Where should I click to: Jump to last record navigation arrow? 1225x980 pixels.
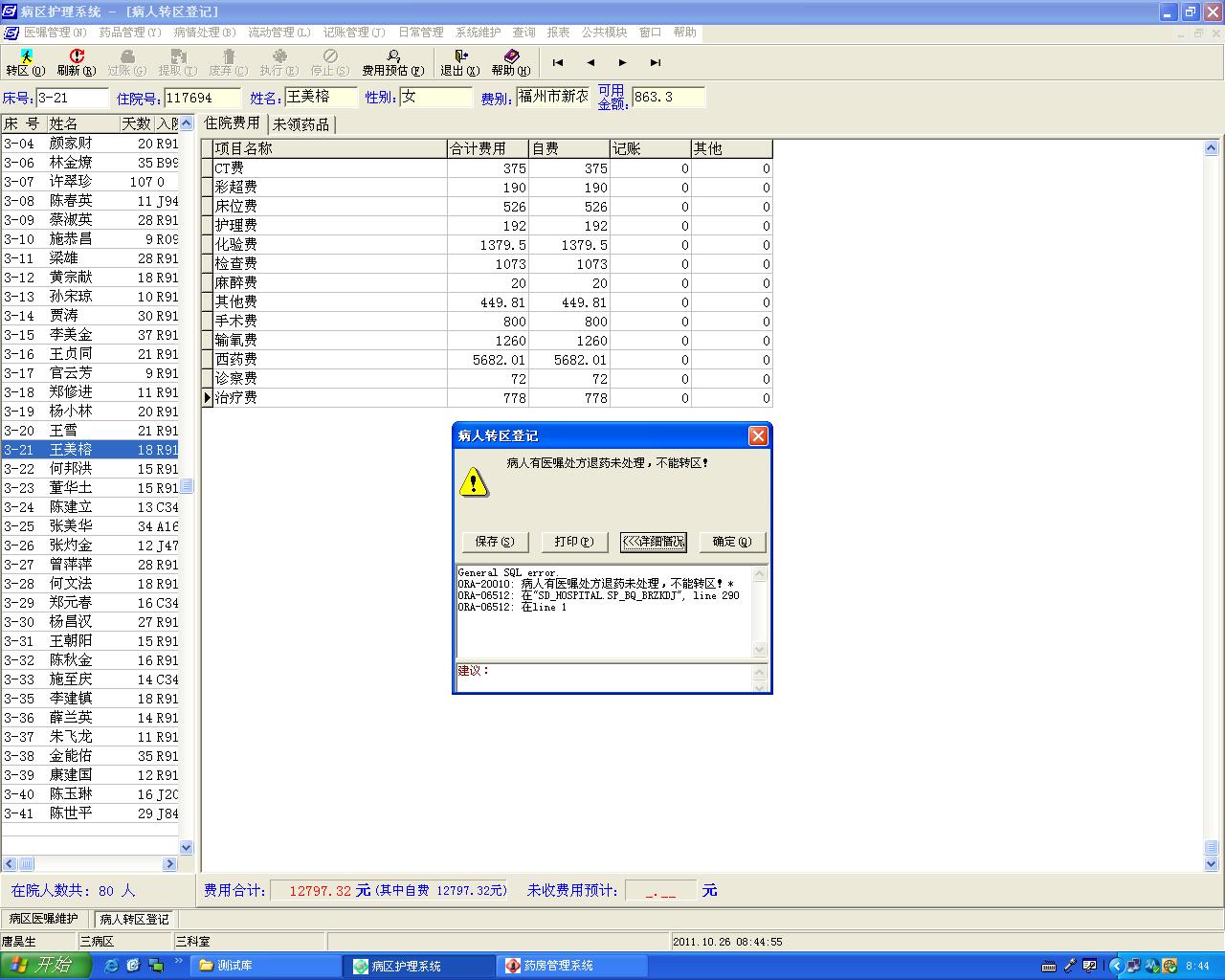(x=656, y=63)
